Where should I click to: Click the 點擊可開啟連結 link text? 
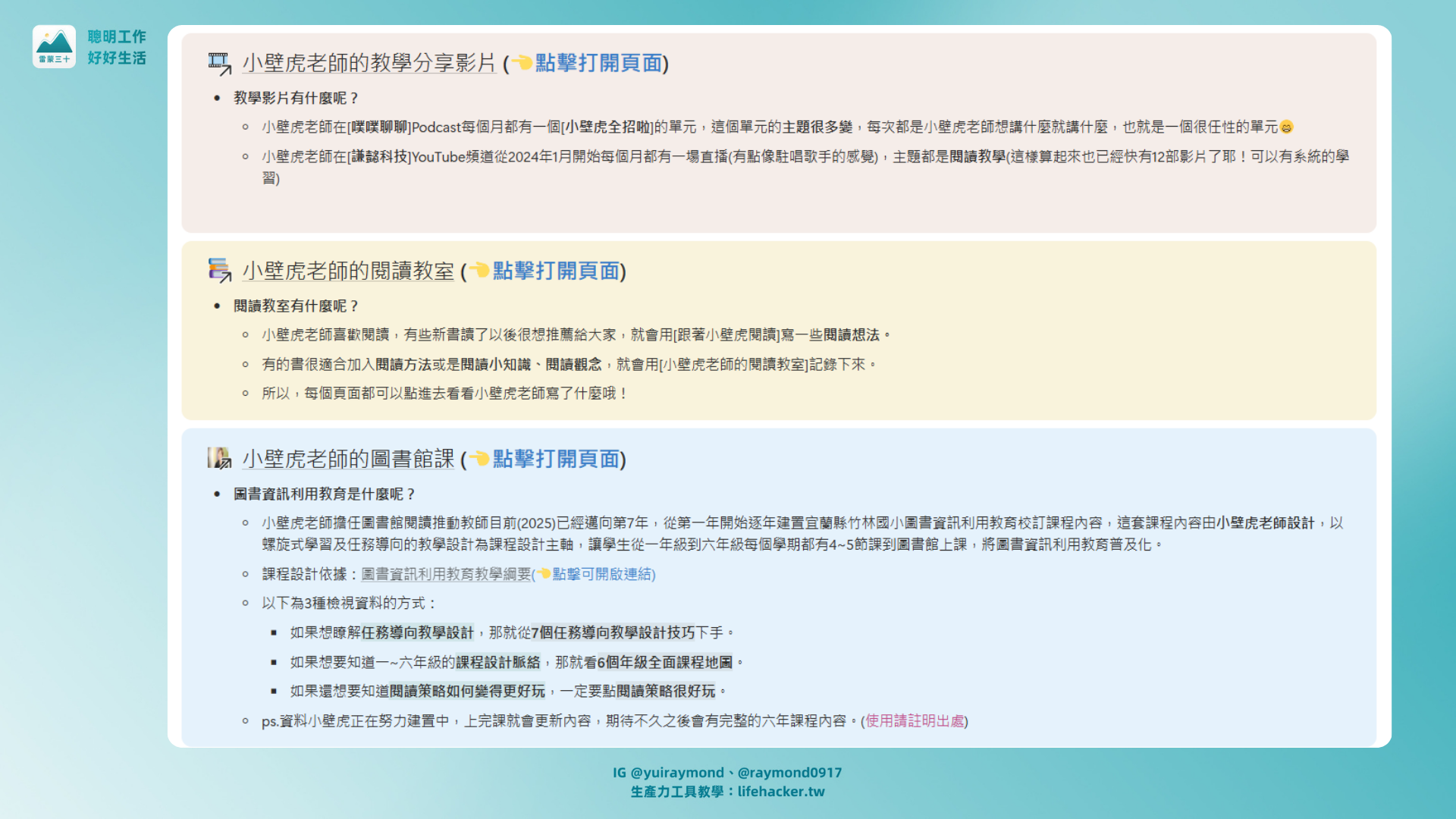pos(602,574)
